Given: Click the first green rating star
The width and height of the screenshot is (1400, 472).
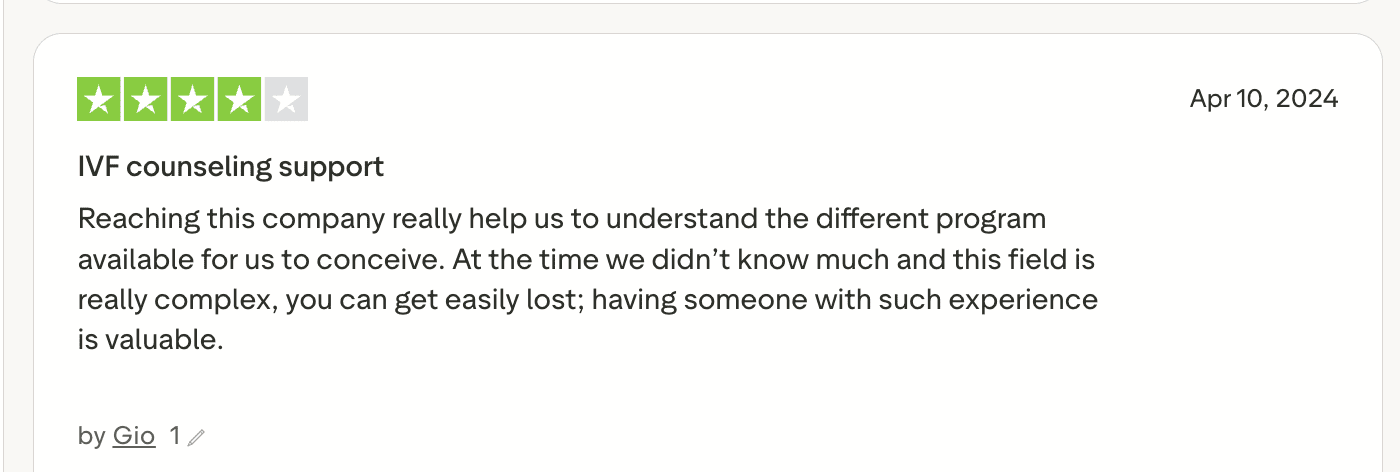Looking at the screenshot, I should coord(99,99).
